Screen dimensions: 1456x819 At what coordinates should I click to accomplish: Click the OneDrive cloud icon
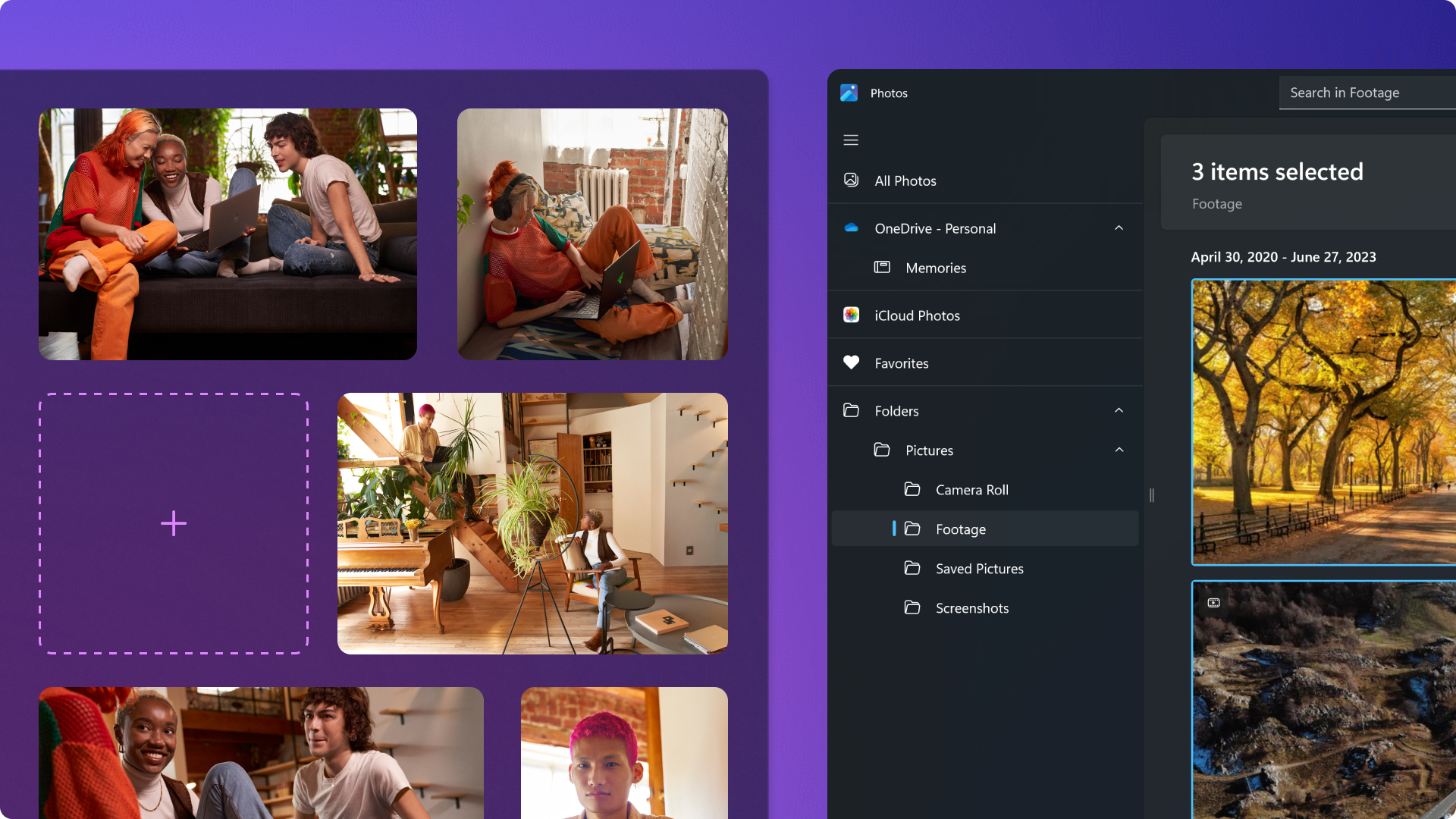(851, 228)
